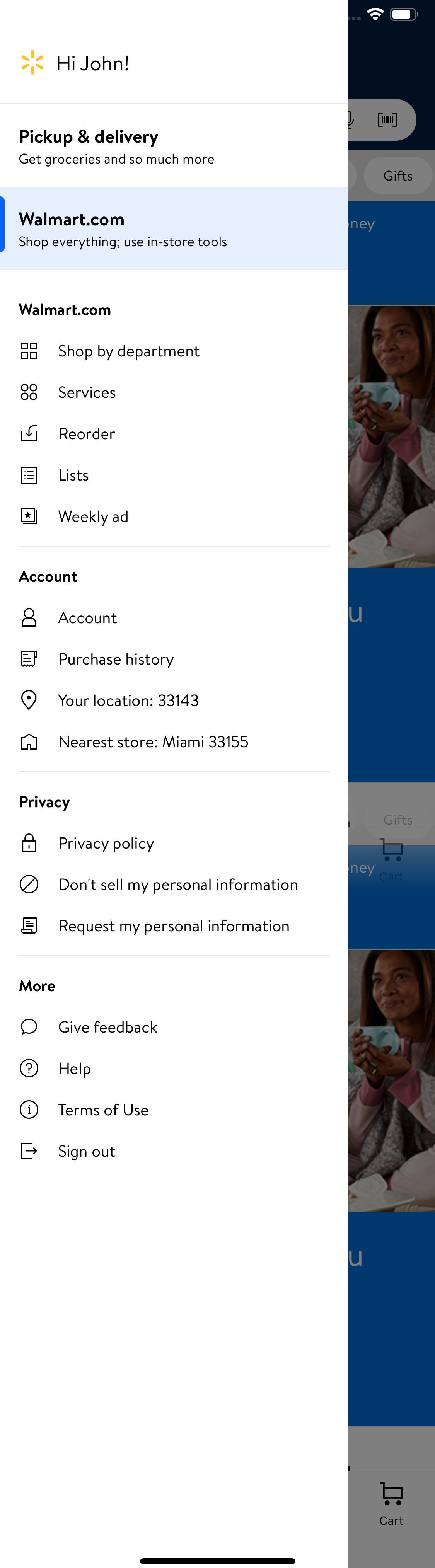Click the Lists icon
The height and width of the screenshot is (1568, 435).
point(29,475)
